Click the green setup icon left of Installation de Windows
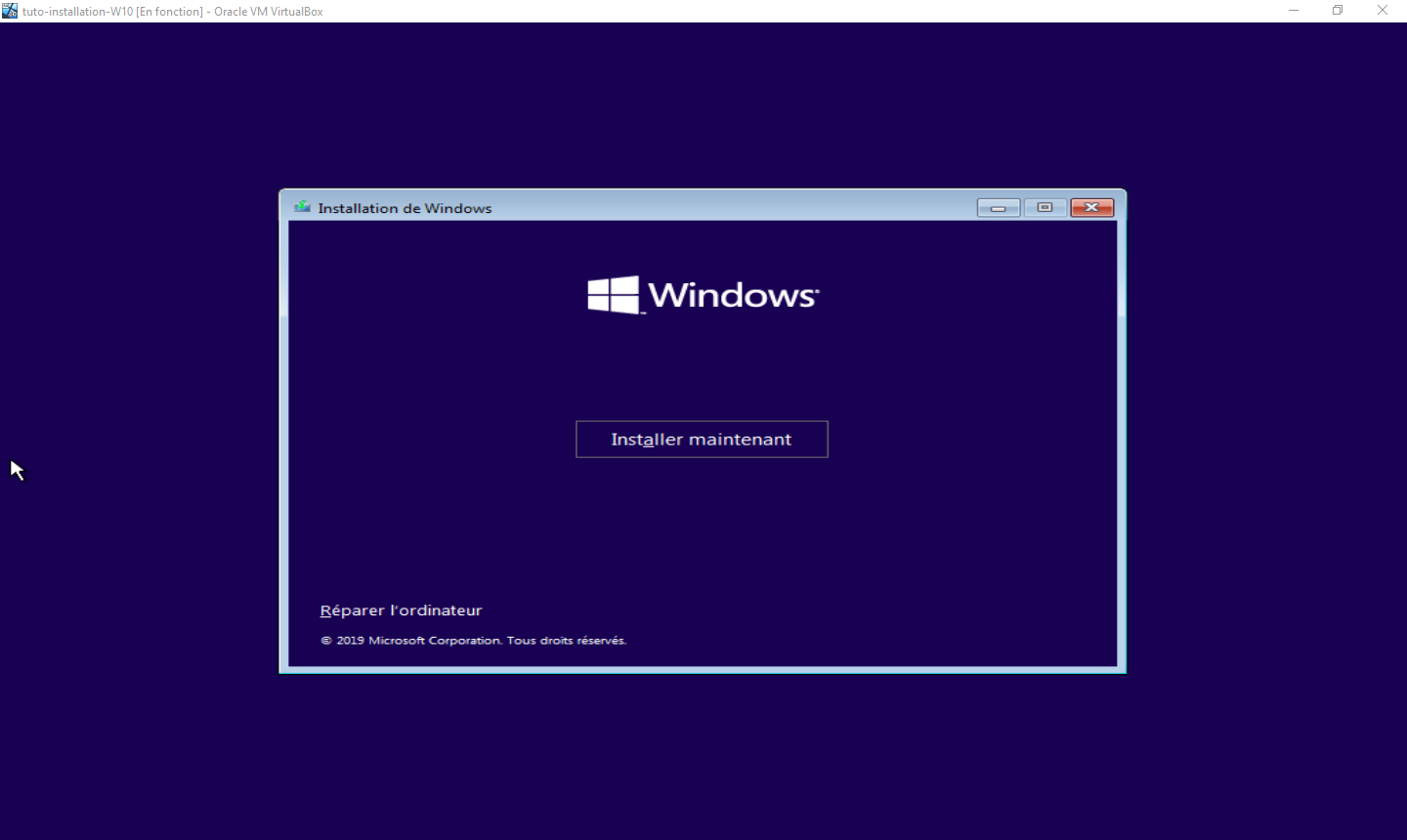1407x840 pixels. [302, 207]
